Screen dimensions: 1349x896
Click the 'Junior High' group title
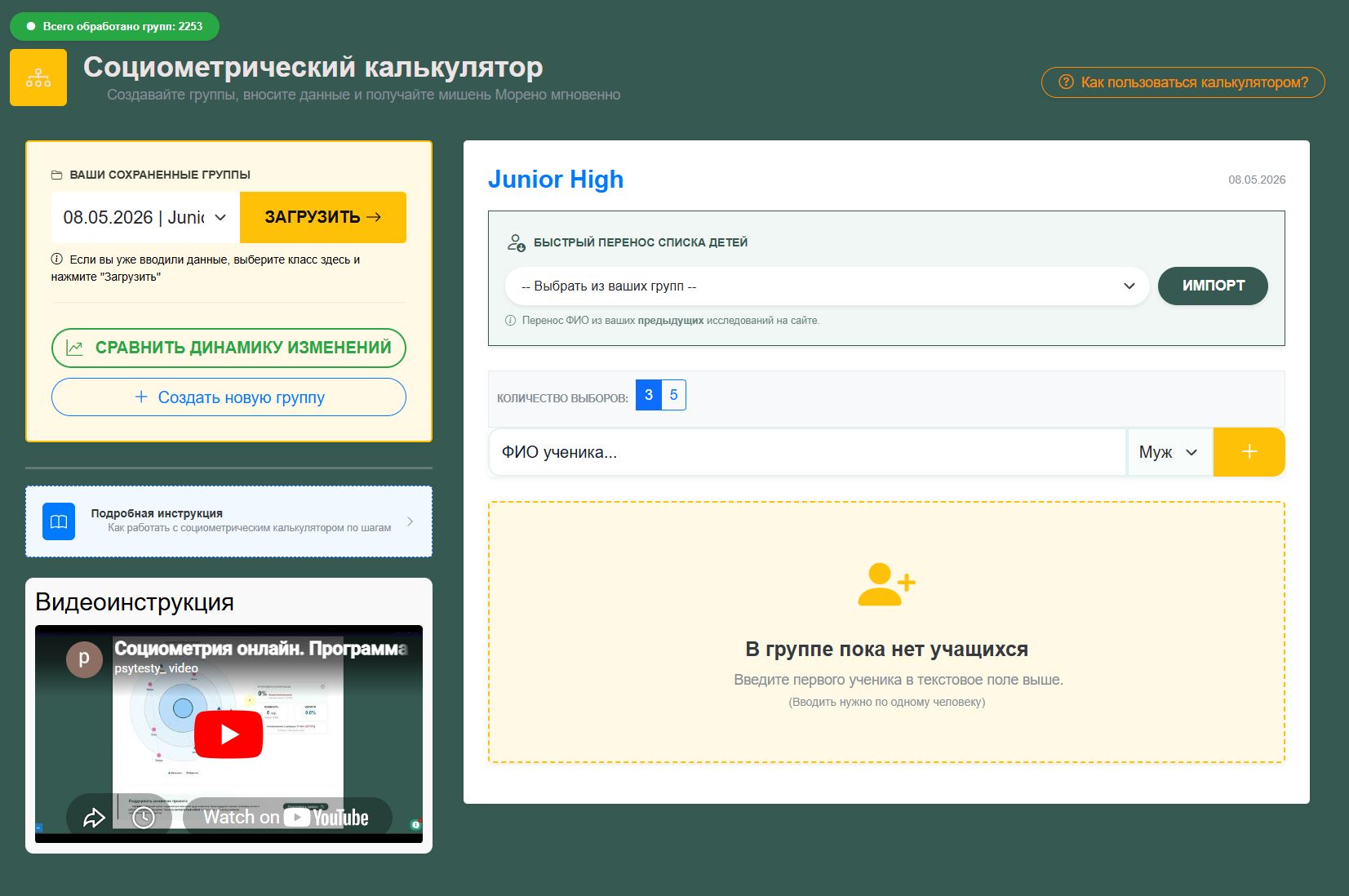(x=556, y=180)
